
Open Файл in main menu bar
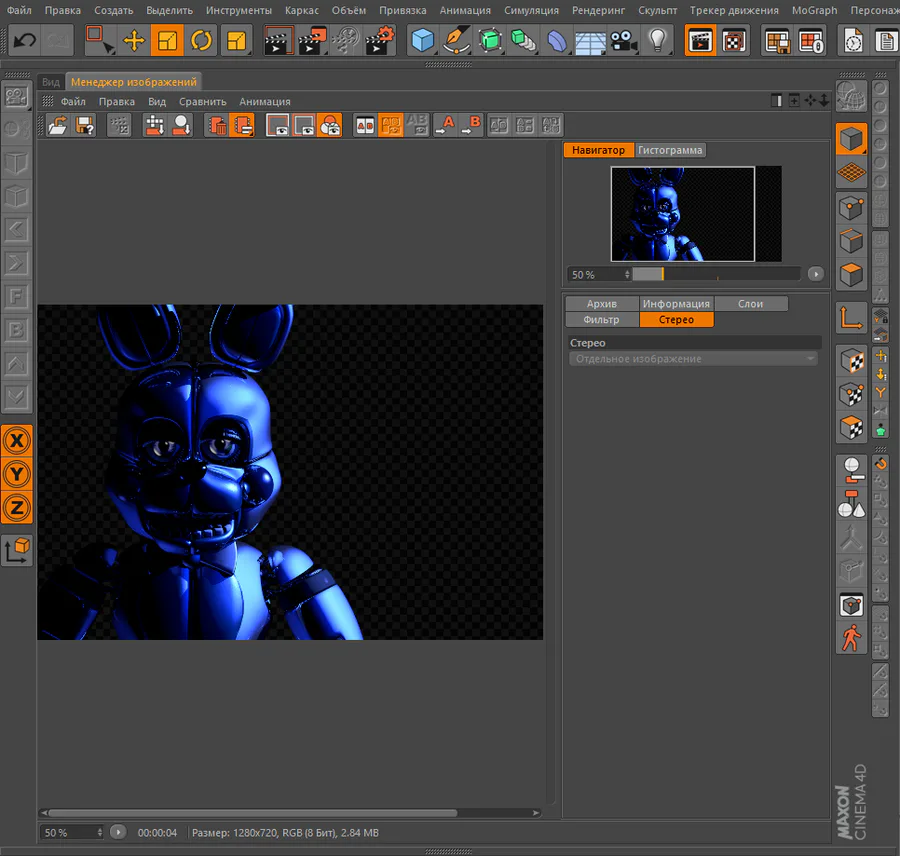pos(19,10)
